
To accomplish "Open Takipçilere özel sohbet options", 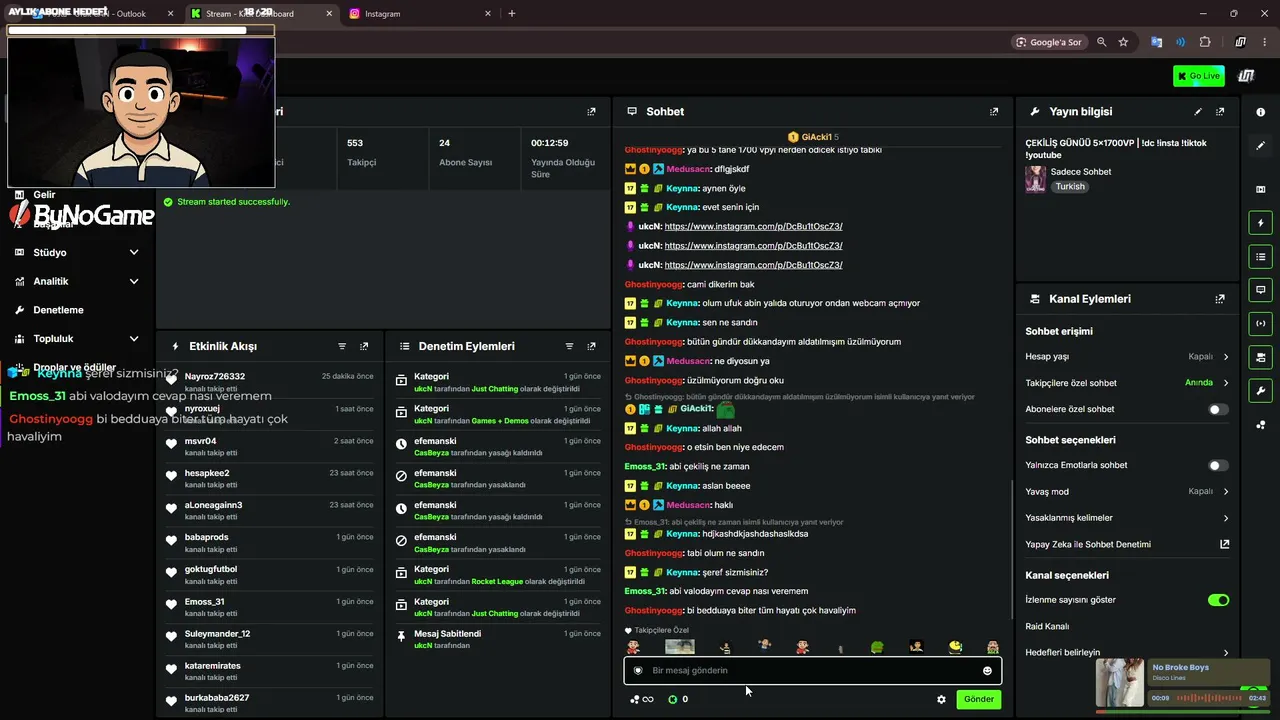I will [x=1127, y=383].
